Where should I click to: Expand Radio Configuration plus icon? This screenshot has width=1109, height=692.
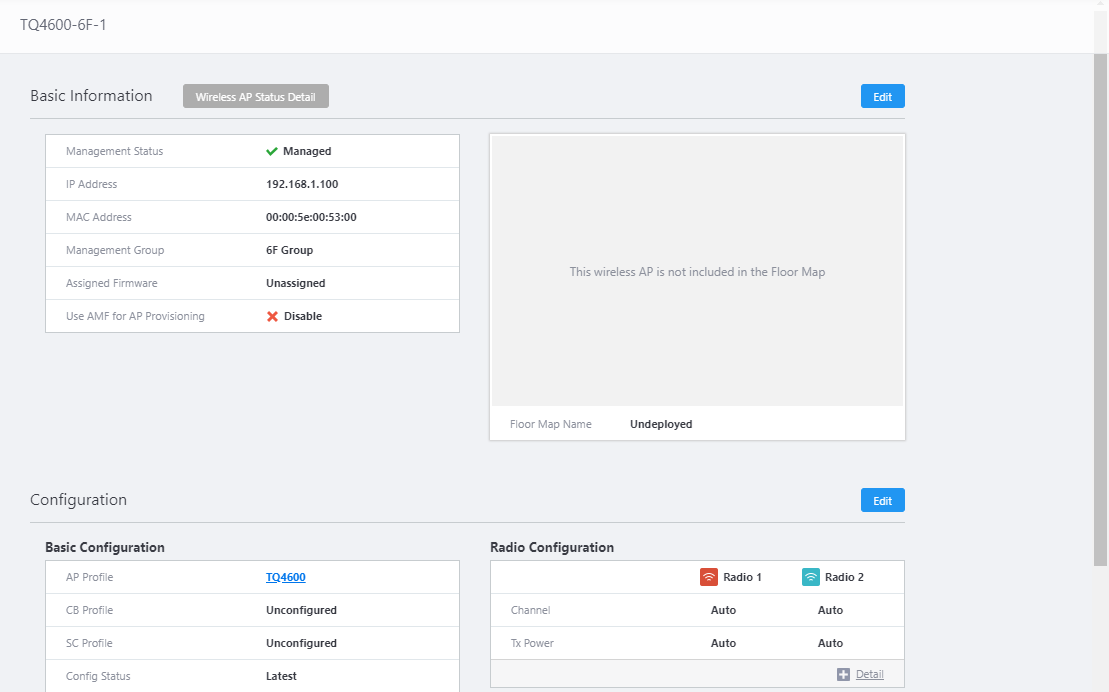point(843,674)
